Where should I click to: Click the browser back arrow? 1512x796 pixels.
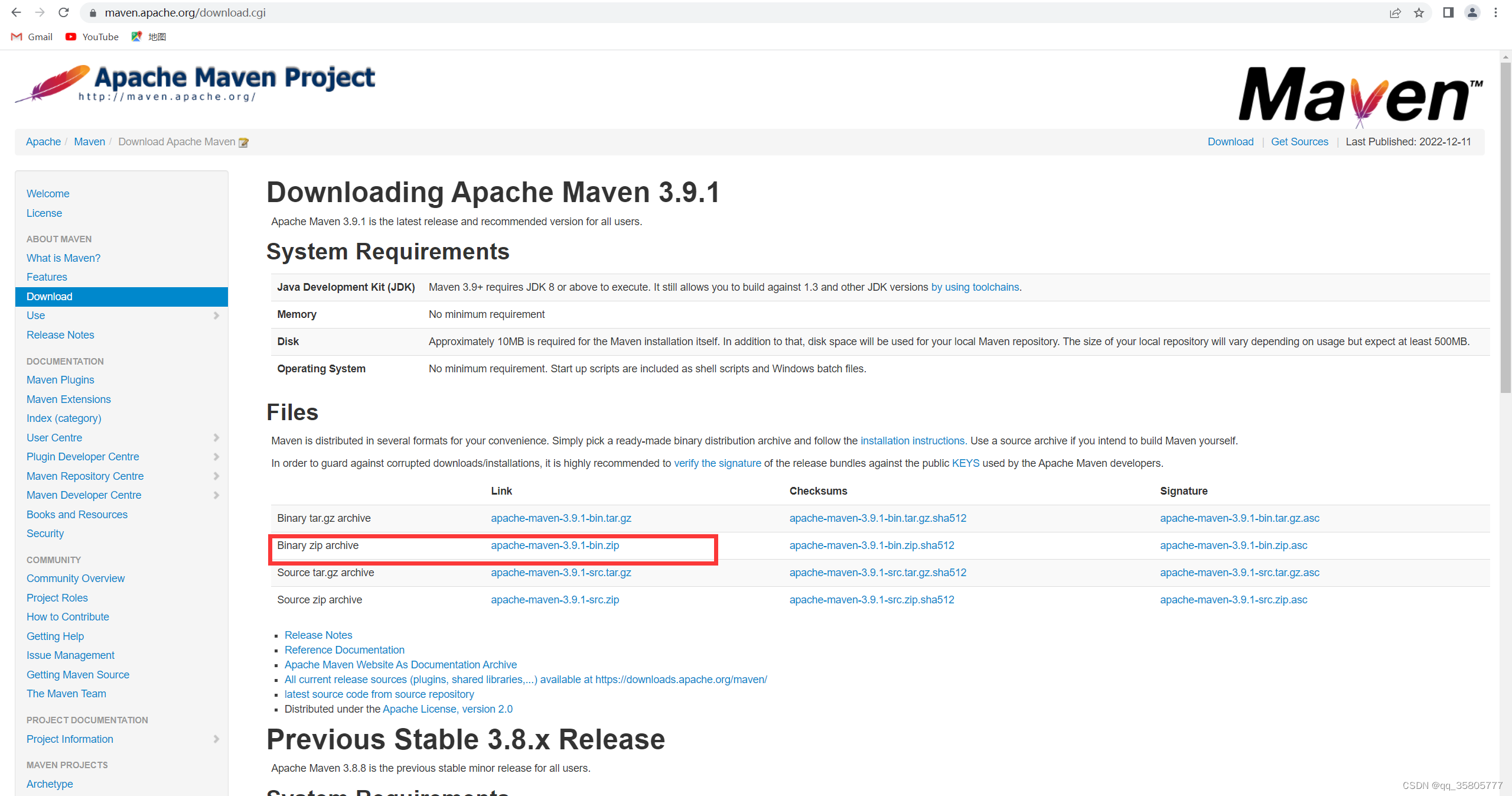point(16,12)
